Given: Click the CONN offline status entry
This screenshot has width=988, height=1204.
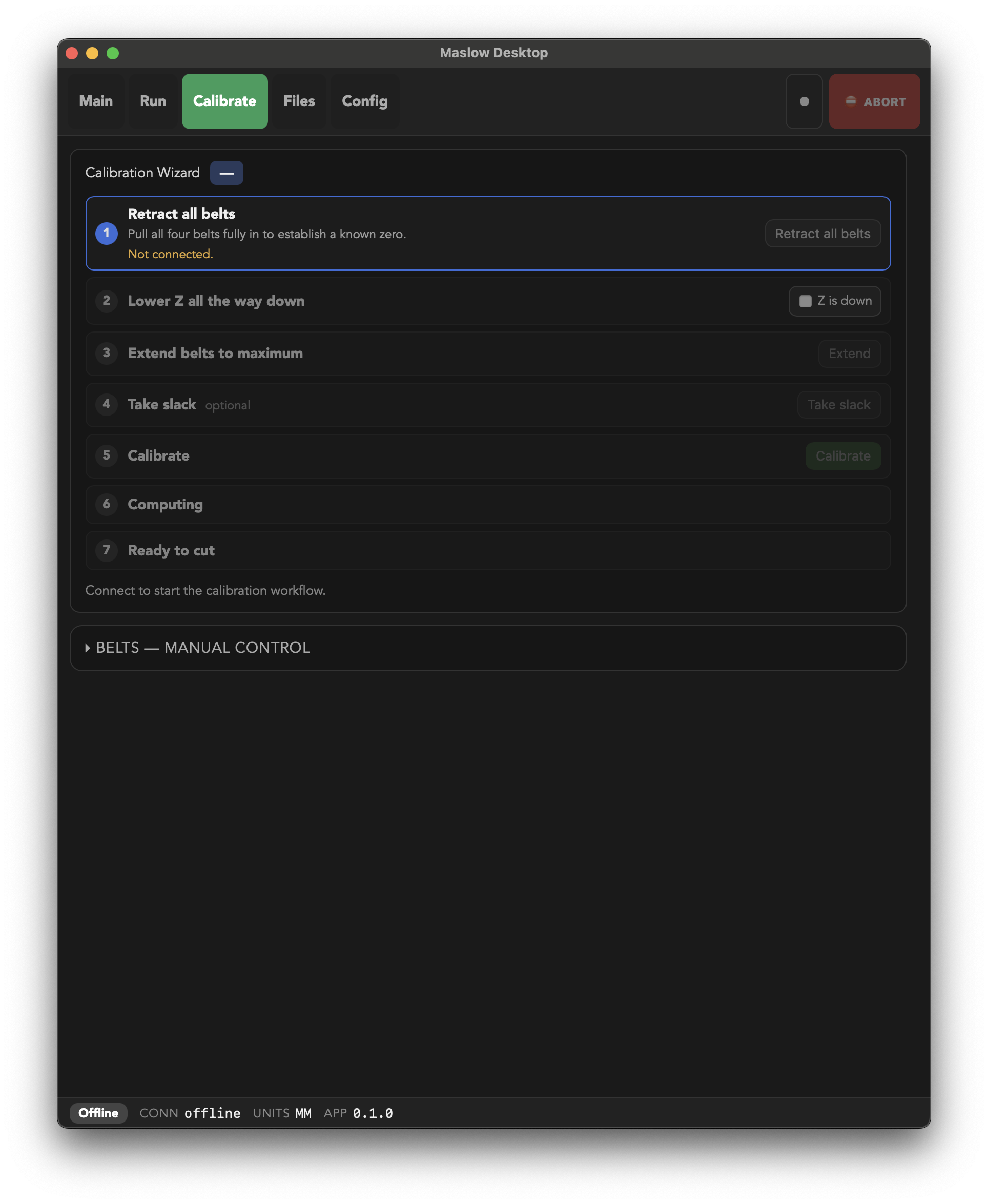Looking at the screenshot, I should (x=190, y=1113).
